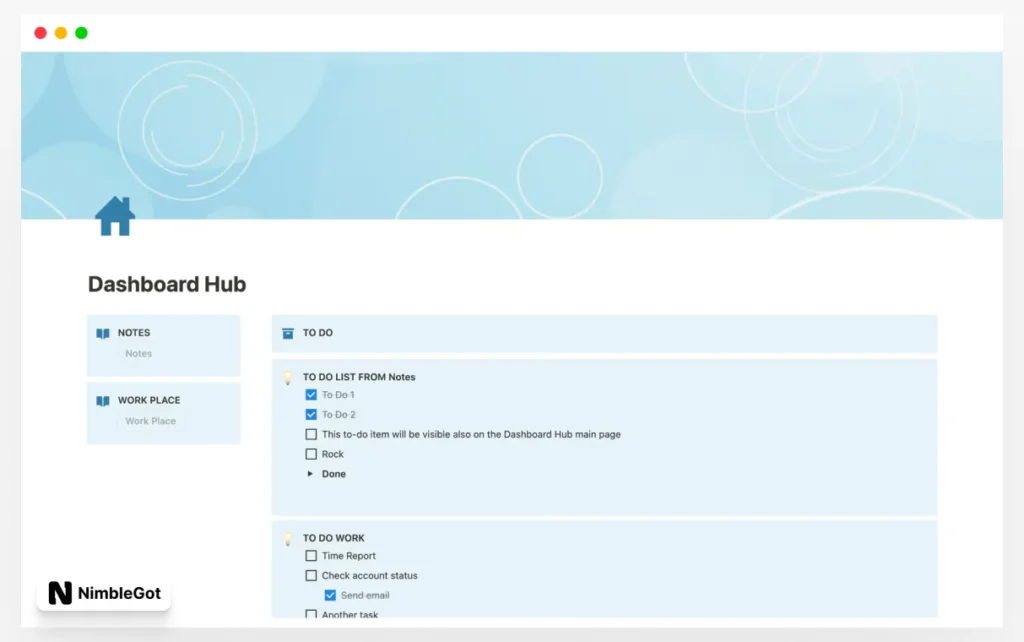Image resolution: width=1024 pixels, height=642 pixels.
Task: Click the blue circles cover image
Action: pos(512,135)
